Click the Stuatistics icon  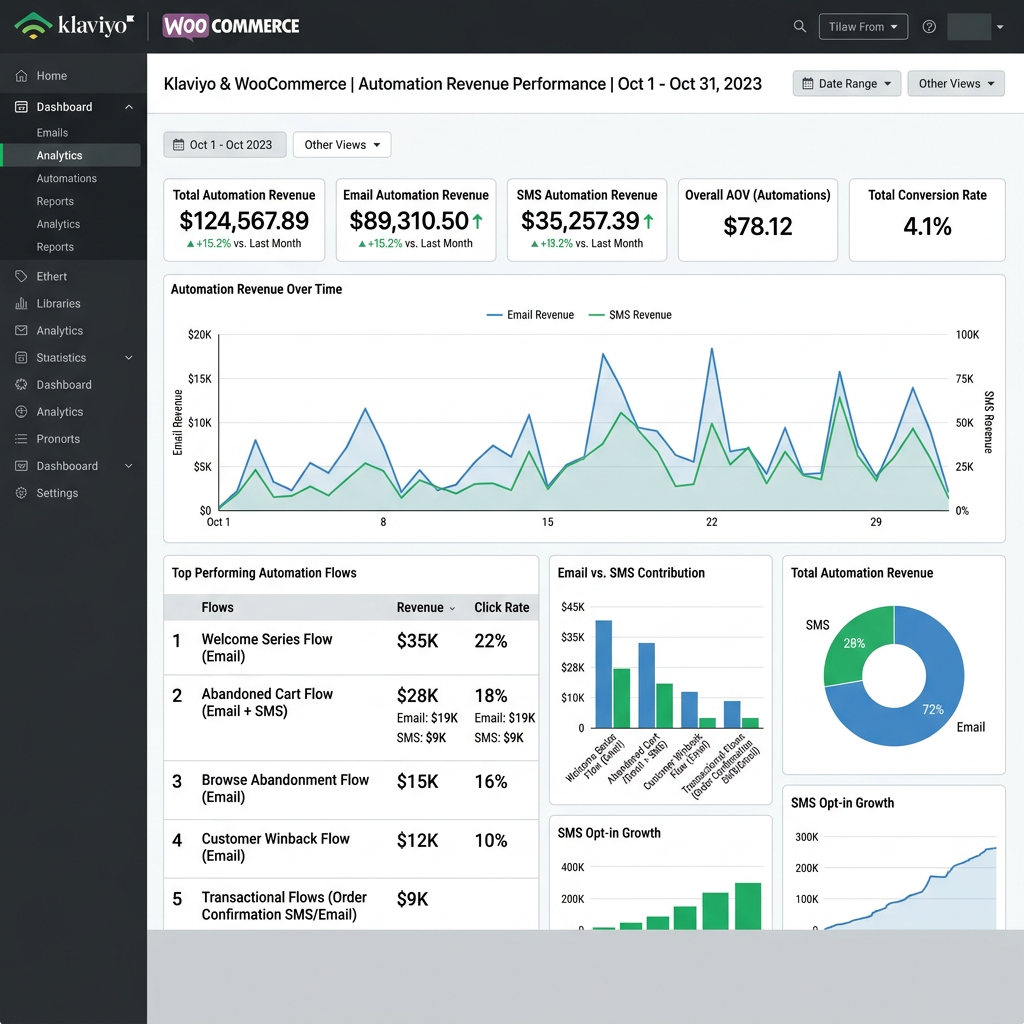tap(21, 357)
